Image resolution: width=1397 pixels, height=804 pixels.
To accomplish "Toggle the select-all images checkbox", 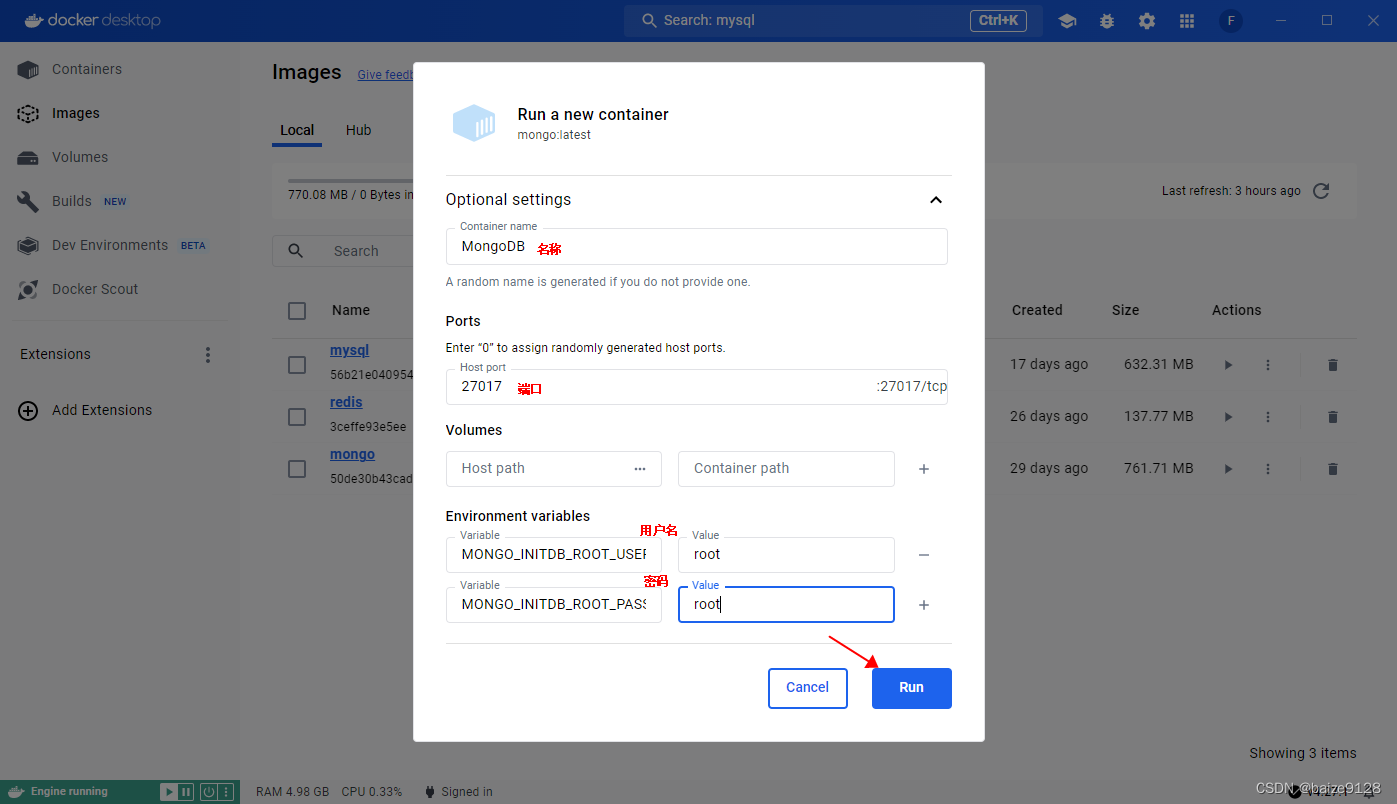I will click(297, 311).
